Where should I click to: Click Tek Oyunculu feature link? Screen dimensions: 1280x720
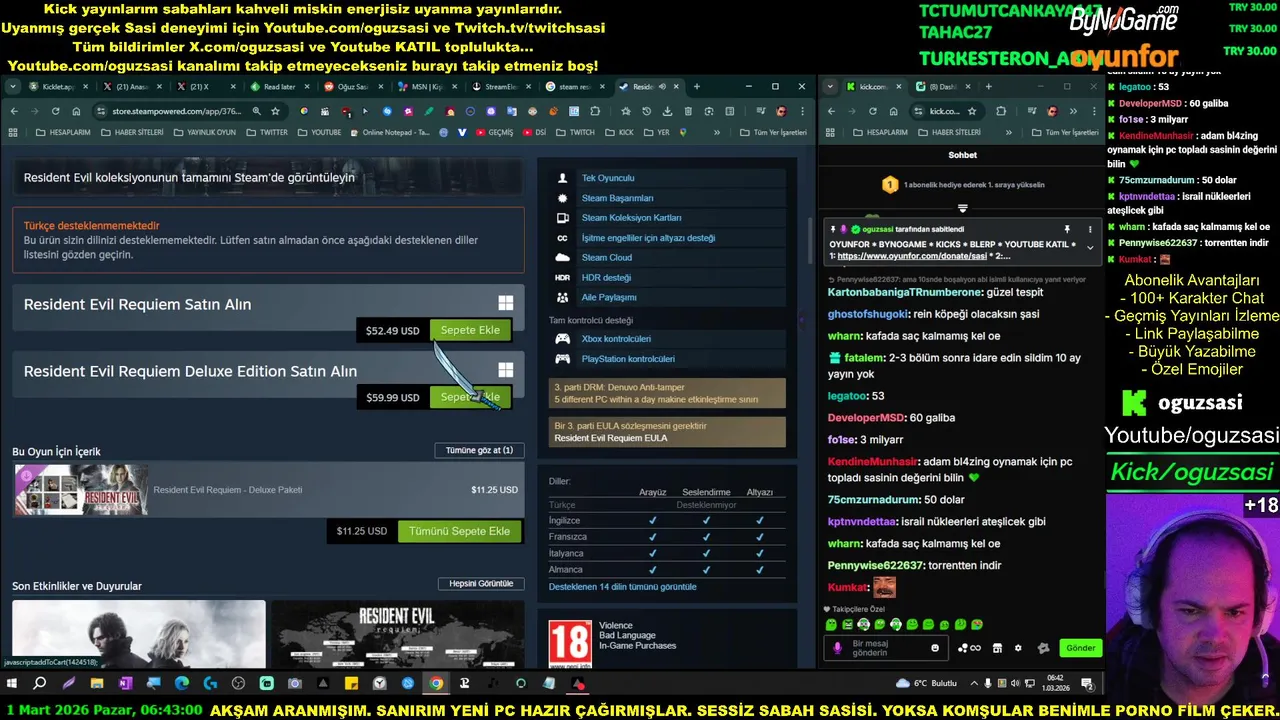point(608,178)
